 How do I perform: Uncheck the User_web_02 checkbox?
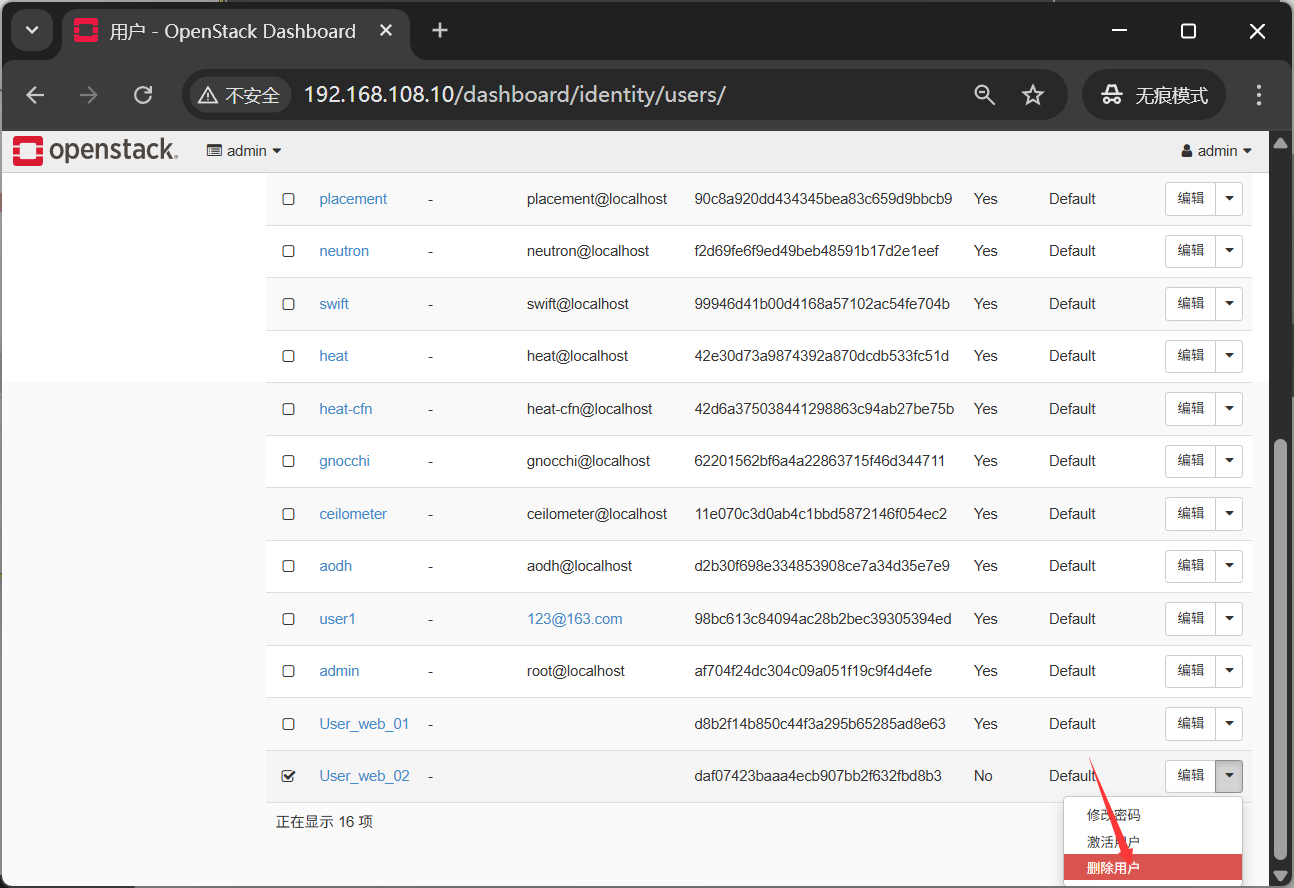289,776
